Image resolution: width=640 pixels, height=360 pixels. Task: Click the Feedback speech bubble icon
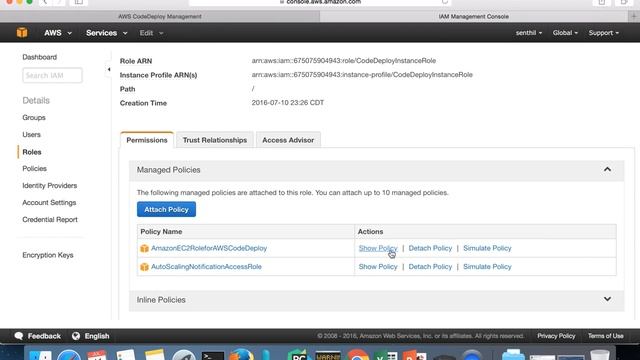[19, 336]
